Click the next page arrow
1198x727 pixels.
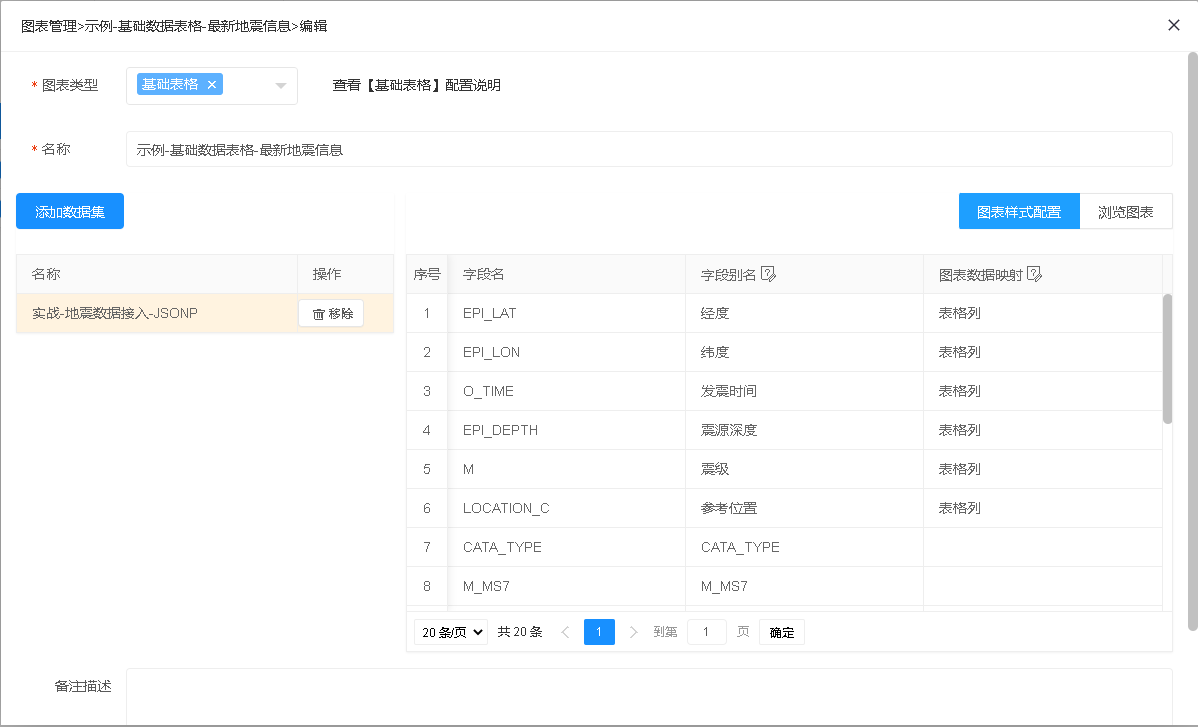coord(633,632)
